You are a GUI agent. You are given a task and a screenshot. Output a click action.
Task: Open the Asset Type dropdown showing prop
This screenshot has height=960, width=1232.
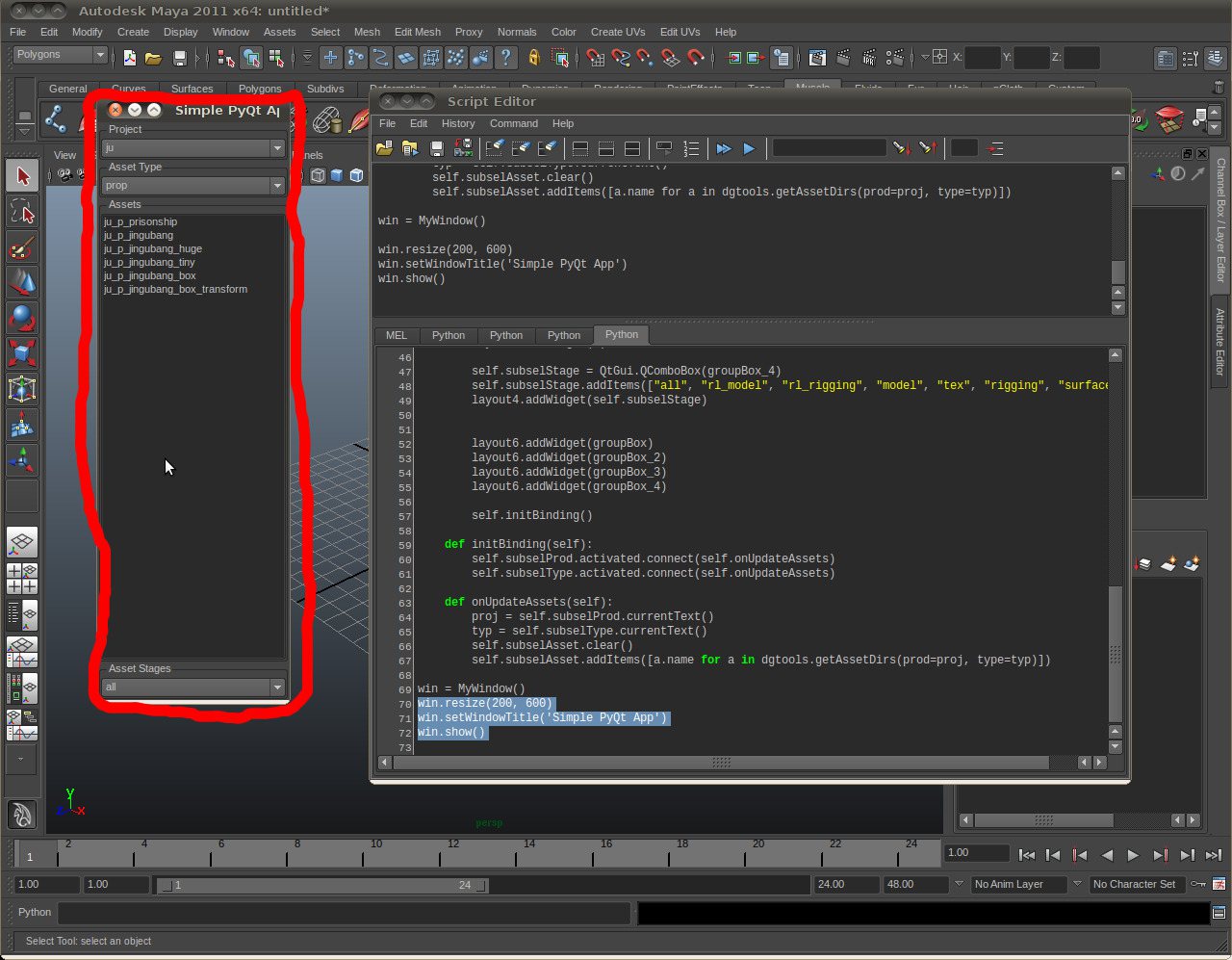pyautogui.click(x=193, y=185)
